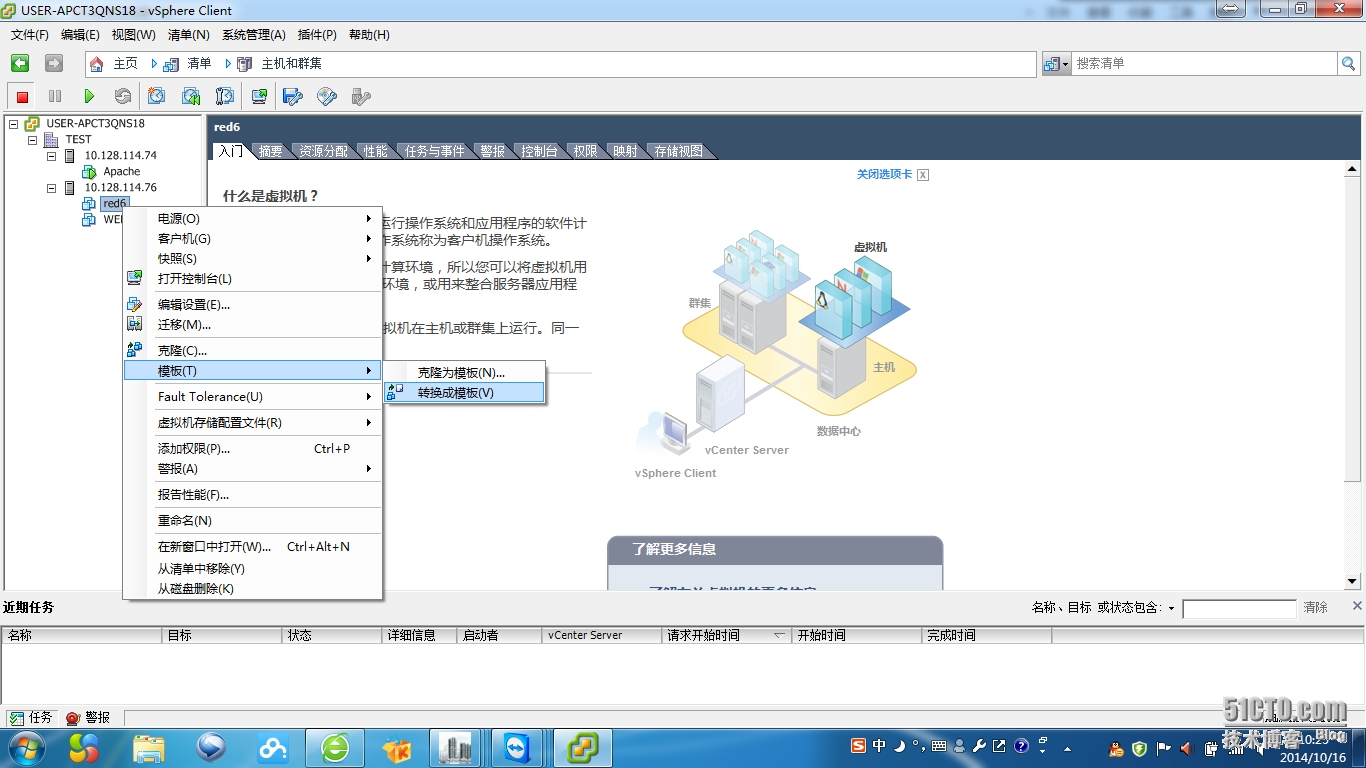Select 从磁盘删除(K) from context menu

pyautogui.click(x=252, y=588)
